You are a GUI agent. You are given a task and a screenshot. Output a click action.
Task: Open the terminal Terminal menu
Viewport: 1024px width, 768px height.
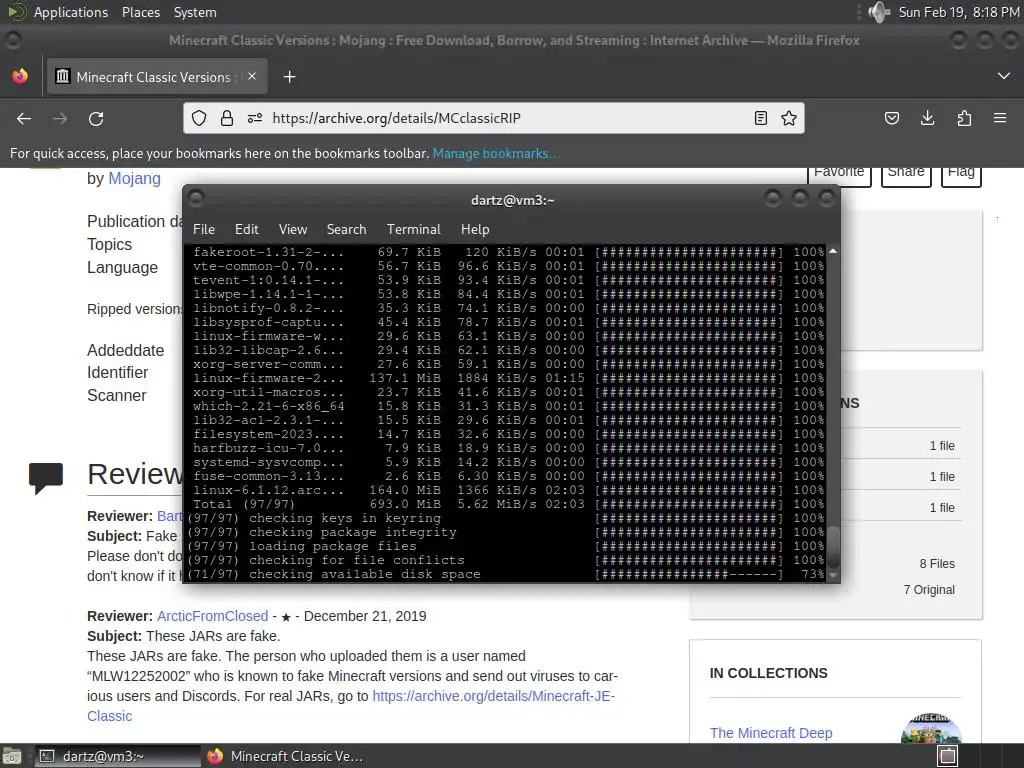413,229
